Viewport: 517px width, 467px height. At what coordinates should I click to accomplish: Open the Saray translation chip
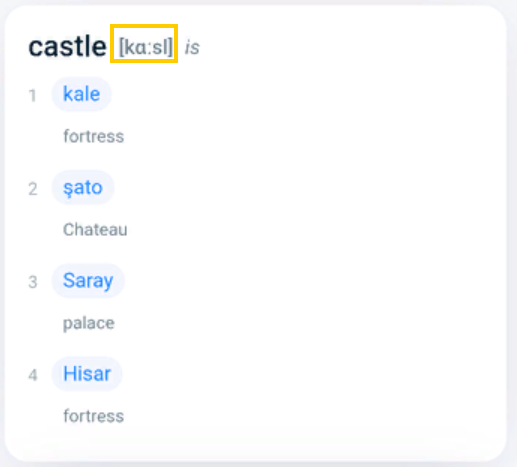(x=88, y=281)
